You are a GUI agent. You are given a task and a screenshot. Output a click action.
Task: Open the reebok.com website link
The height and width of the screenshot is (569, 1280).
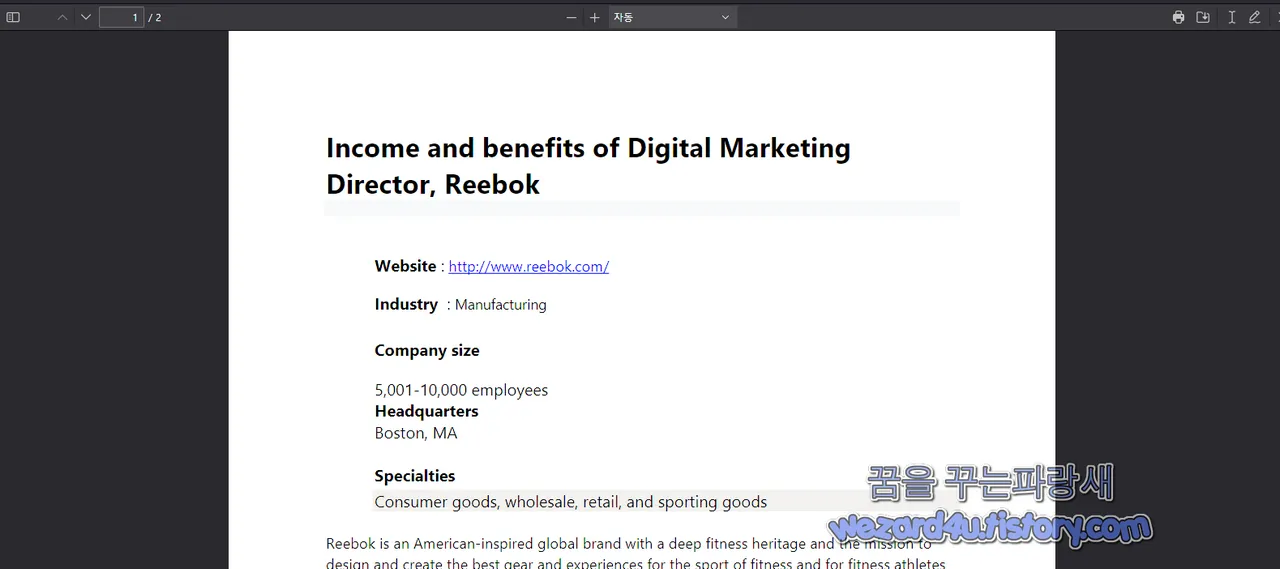(x=528, y=266)
